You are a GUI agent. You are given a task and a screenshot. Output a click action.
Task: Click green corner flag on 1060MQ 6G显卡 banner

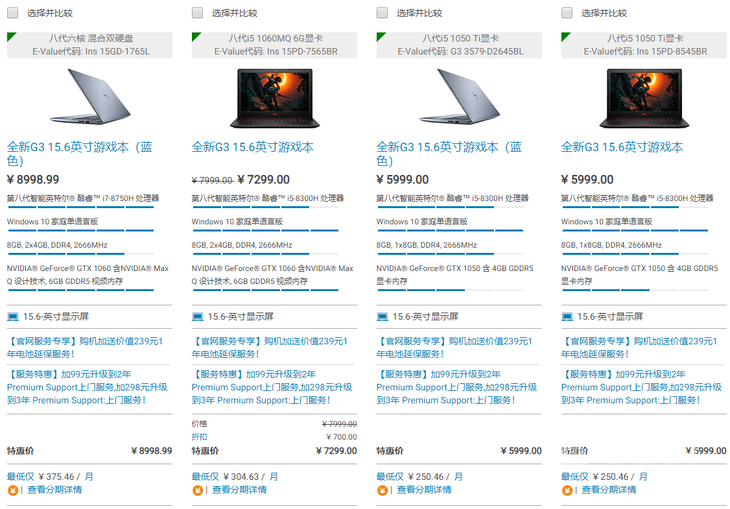pyautogui.click(x=196, y=36)
